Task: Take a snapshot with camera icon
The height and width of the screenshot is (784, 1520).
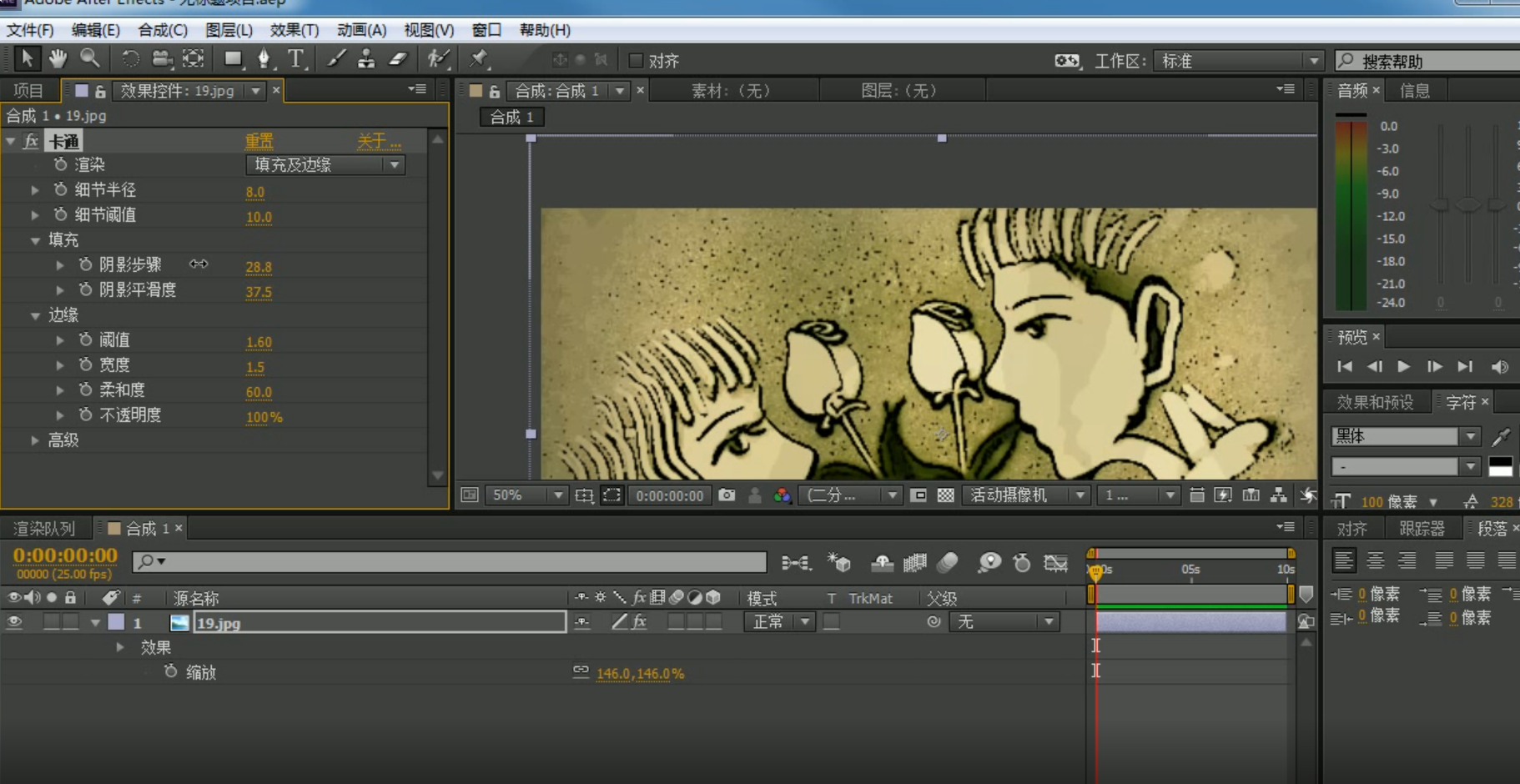Action: point(727,495)
